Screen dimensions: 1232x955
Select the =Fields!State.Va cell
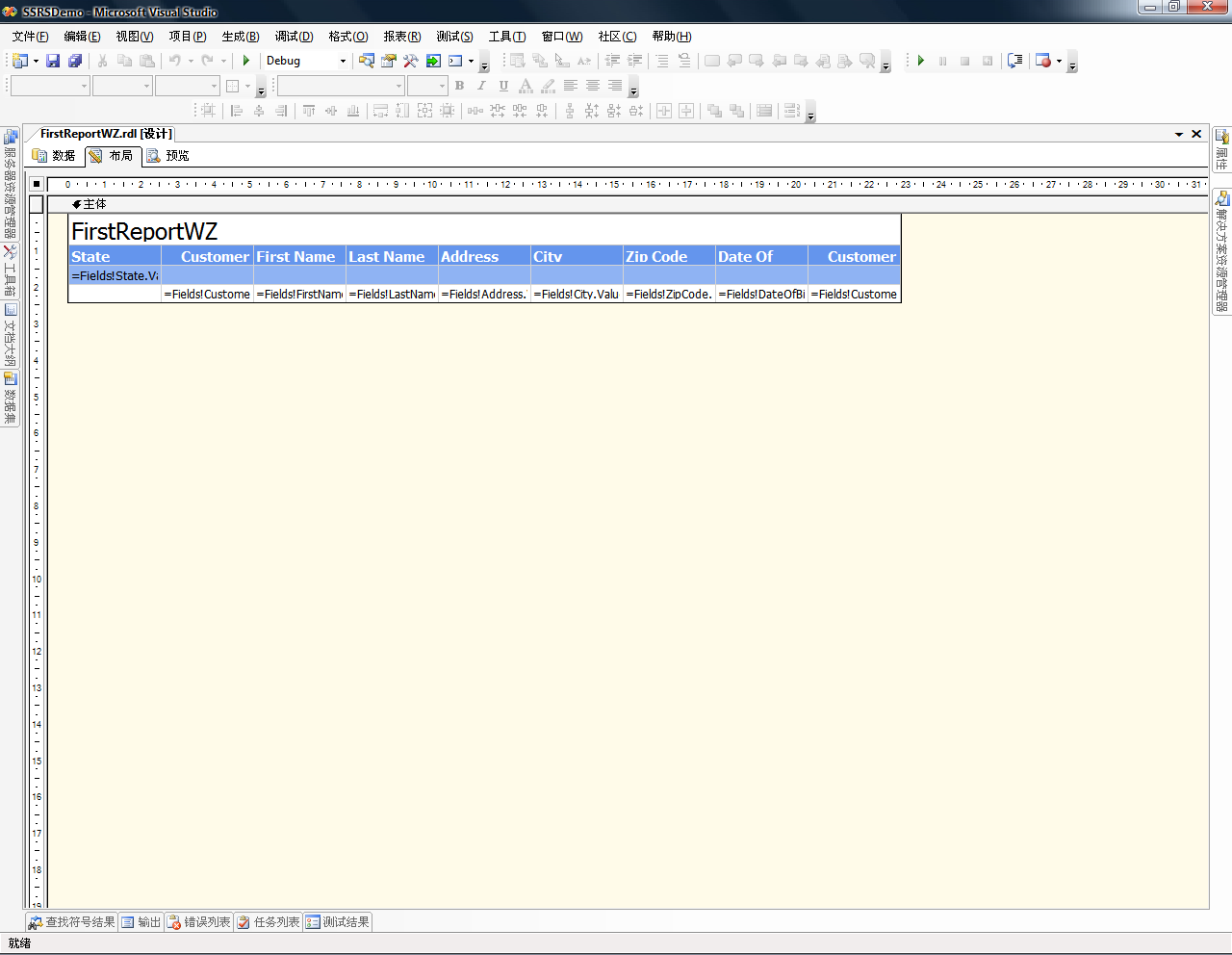click(x=115, y=275)
